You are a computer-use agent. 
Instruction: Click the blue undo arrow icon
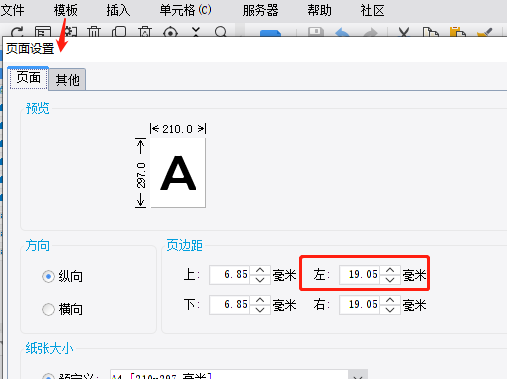[x=342, y=32]
